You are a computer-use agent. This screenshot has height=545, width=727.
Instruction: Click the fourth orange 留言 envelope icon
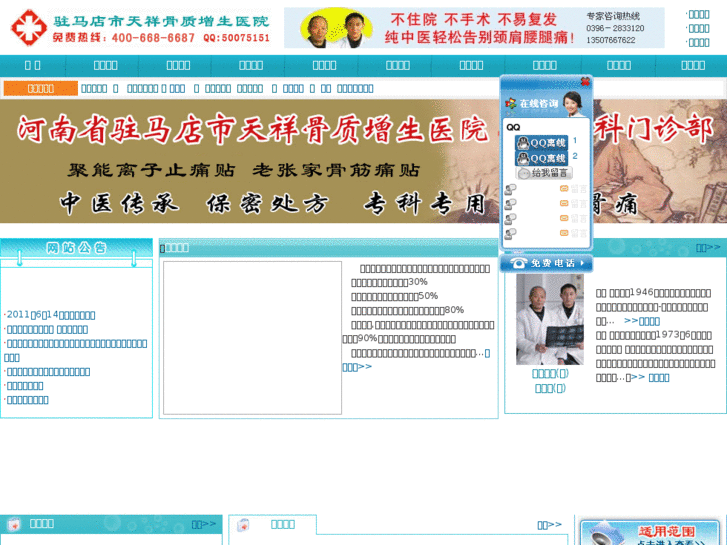click(564, 233)
